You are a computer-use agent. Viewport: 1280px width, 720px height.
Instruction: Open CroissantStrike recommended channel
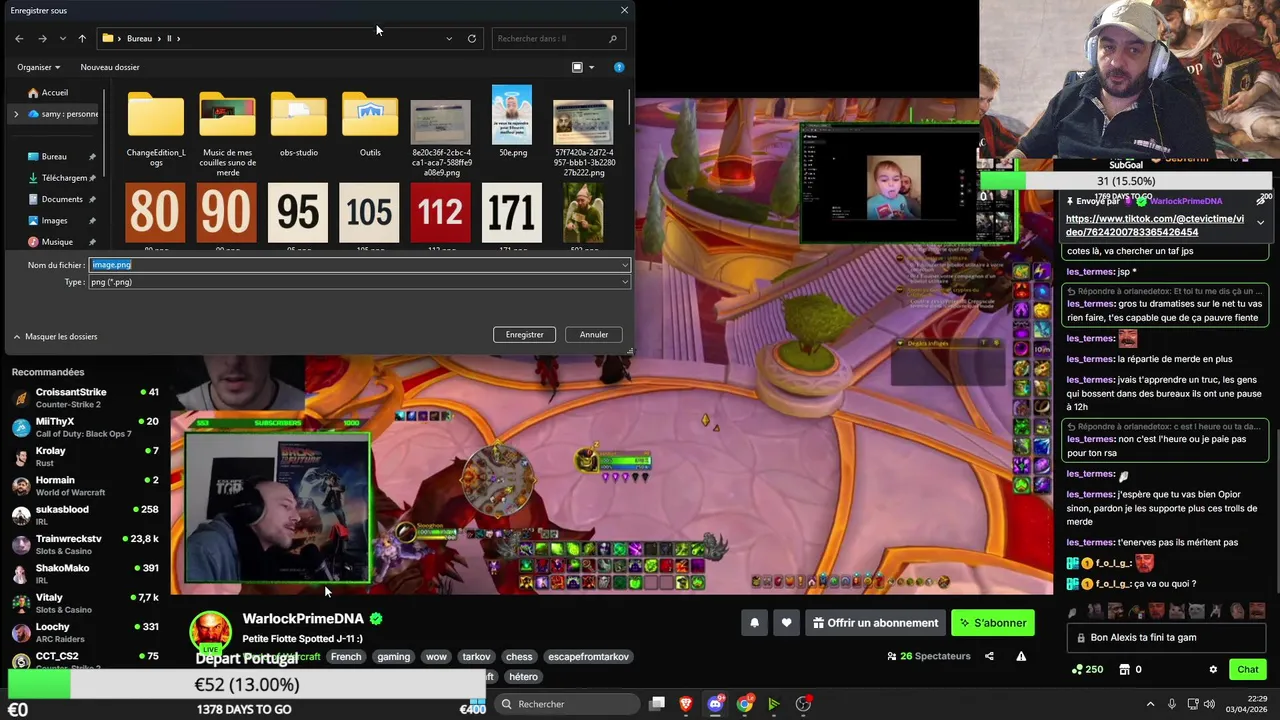pyautogui.click(x=85, y=397)
